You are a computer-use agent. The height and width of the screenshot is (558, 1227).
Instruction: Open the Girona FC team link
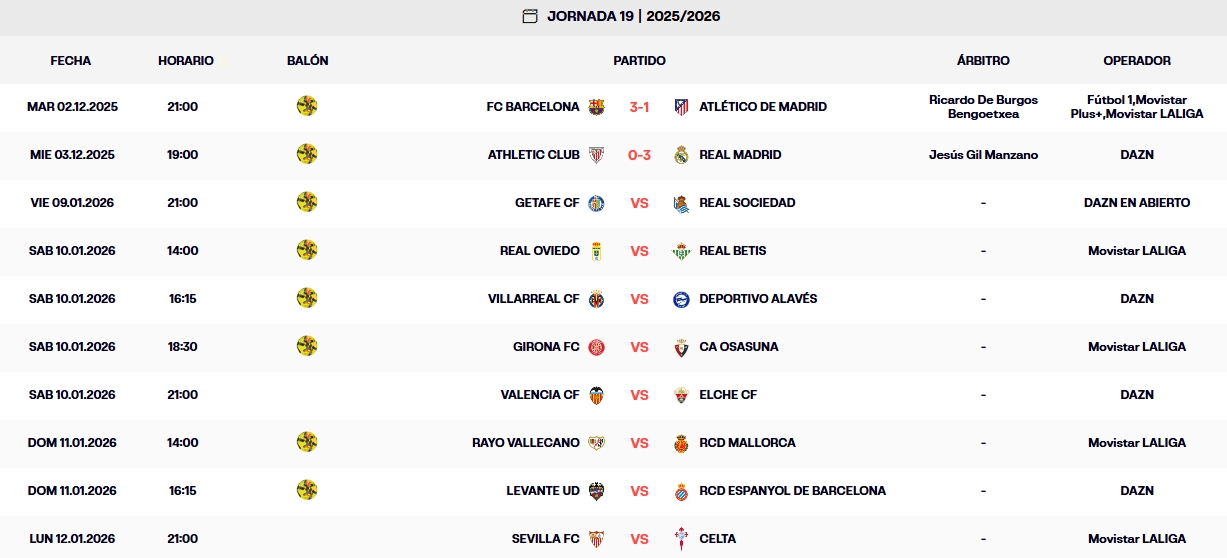[546, 347]
